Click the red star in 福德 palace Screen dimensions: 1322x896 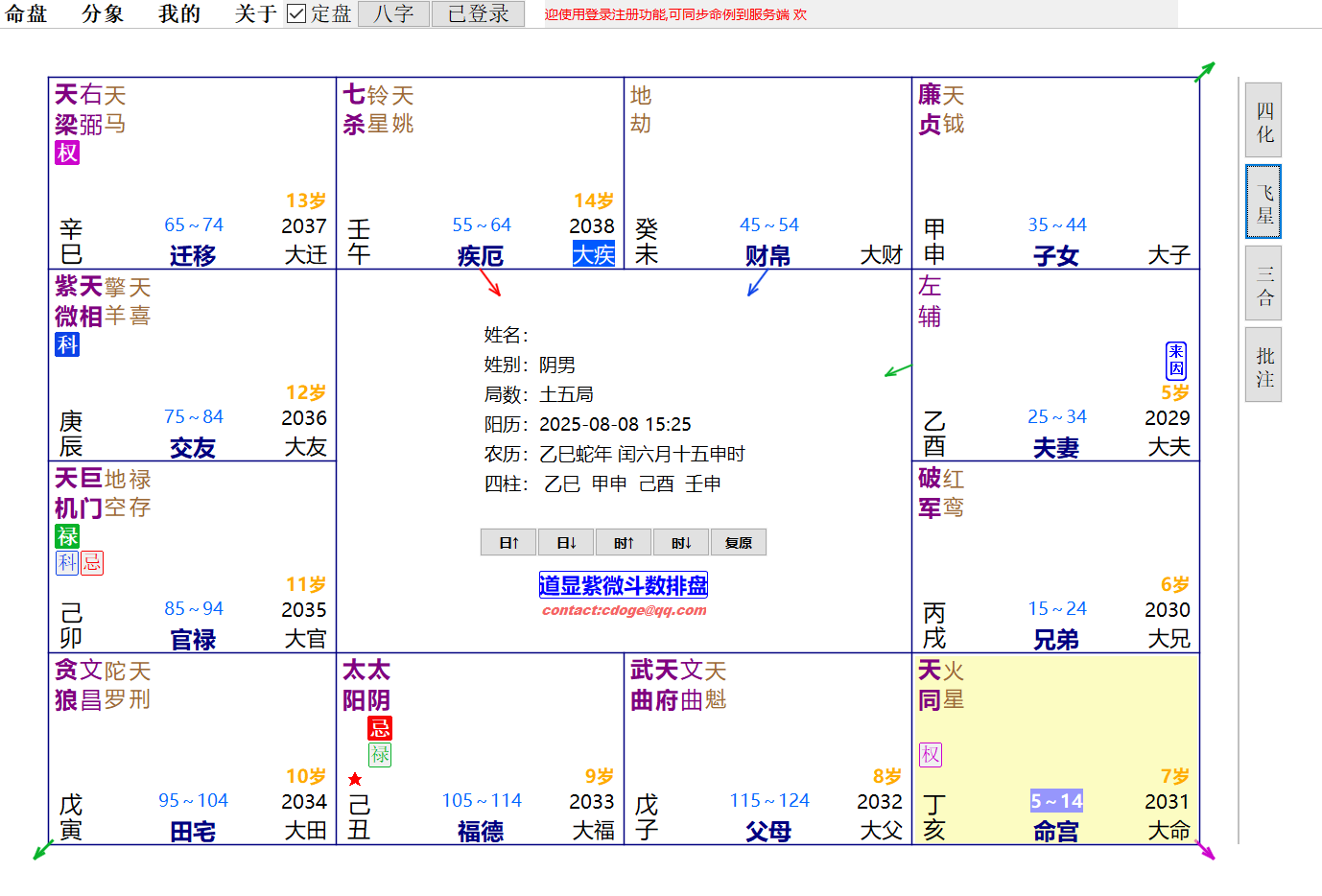(355, 779)
